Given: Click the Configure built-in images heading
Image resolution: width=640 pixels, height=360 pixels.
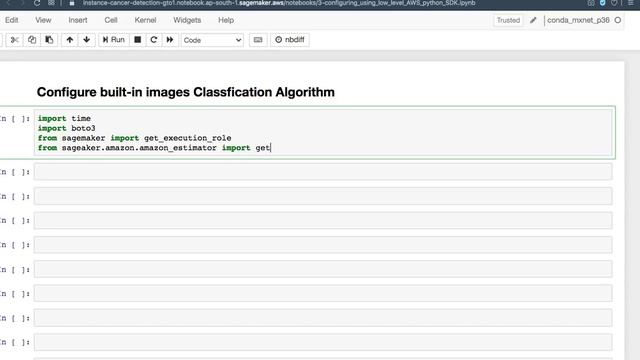Looking at the screenshot, I should click(x=186, y=92).
